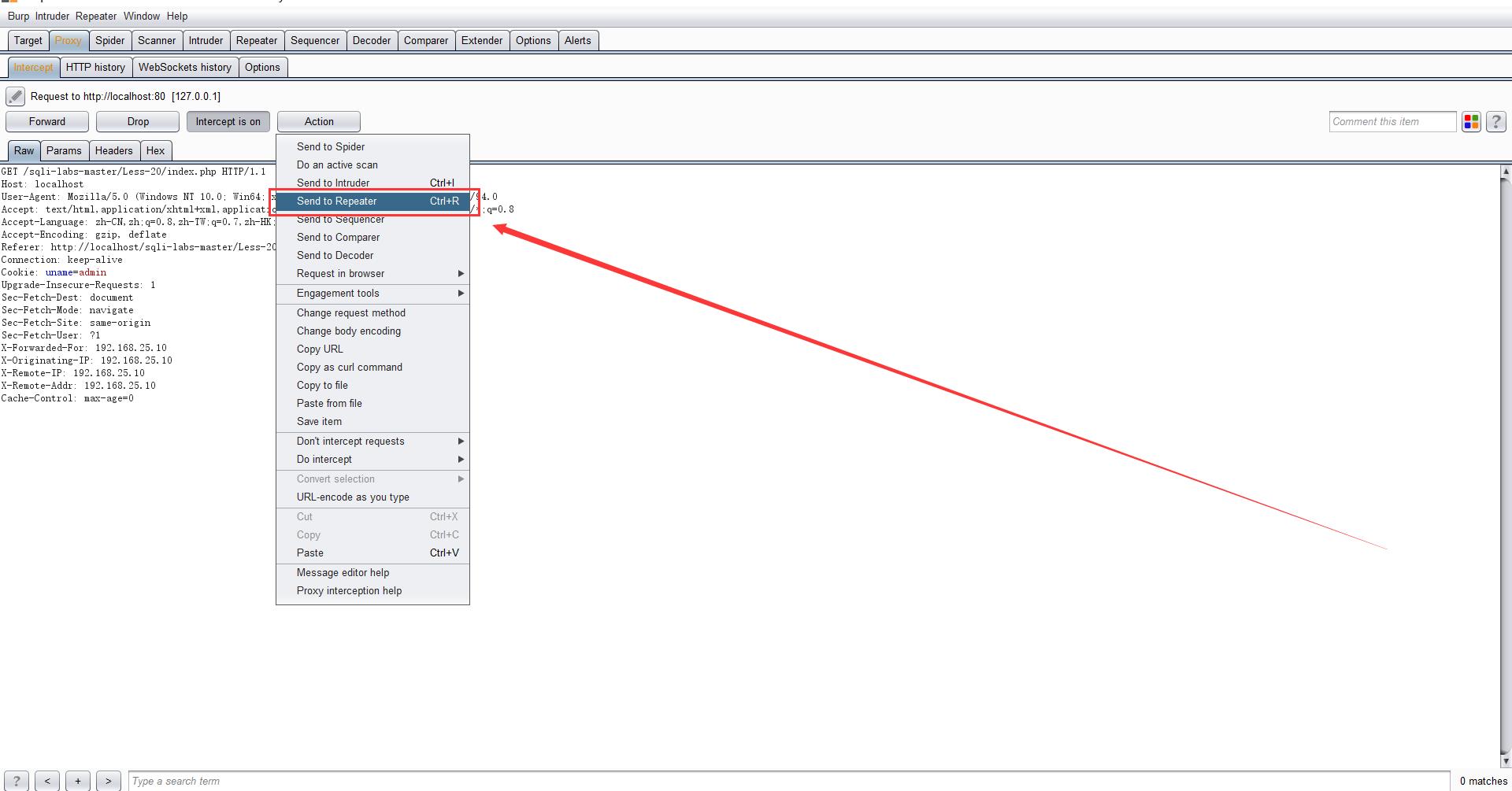Switch to the Scanner tab
Screen dimensions: 1512x791
157,41
